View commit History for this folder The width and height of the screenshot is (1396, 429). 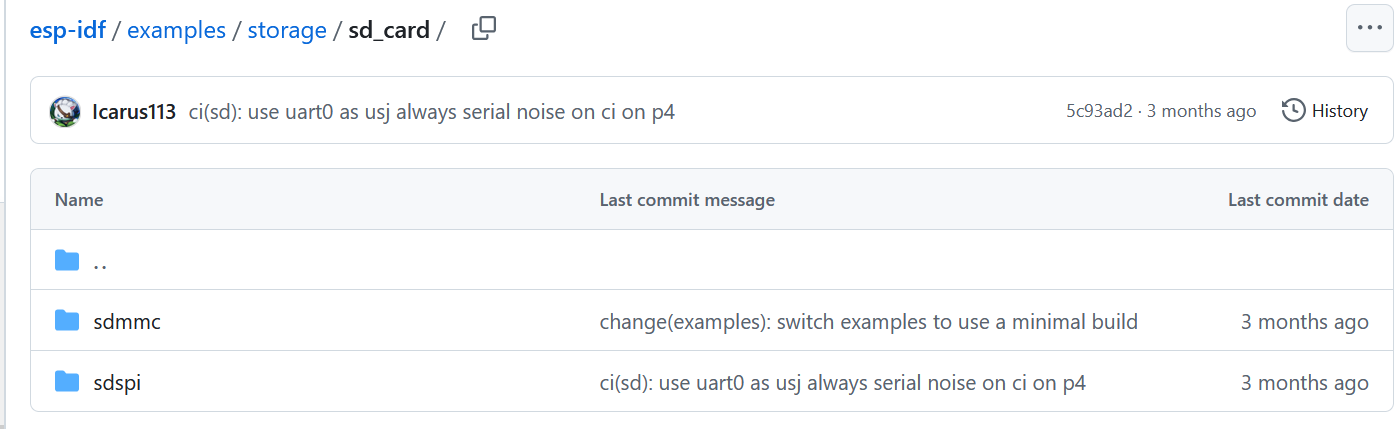tap(1325, 110)
